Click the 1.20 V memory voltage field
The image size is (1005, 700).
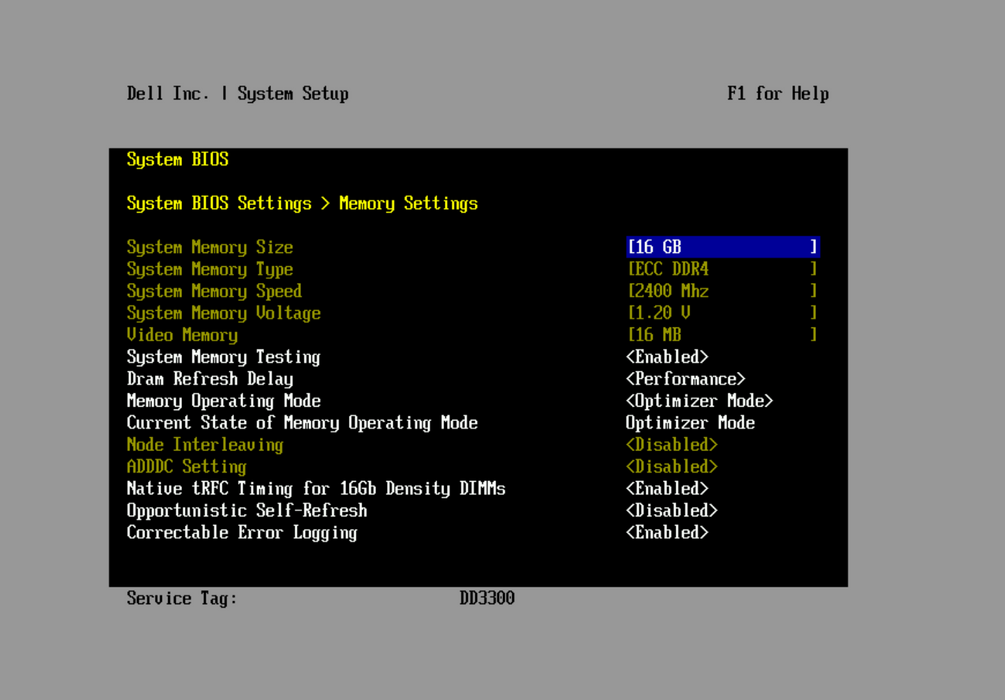click(722, 313)
